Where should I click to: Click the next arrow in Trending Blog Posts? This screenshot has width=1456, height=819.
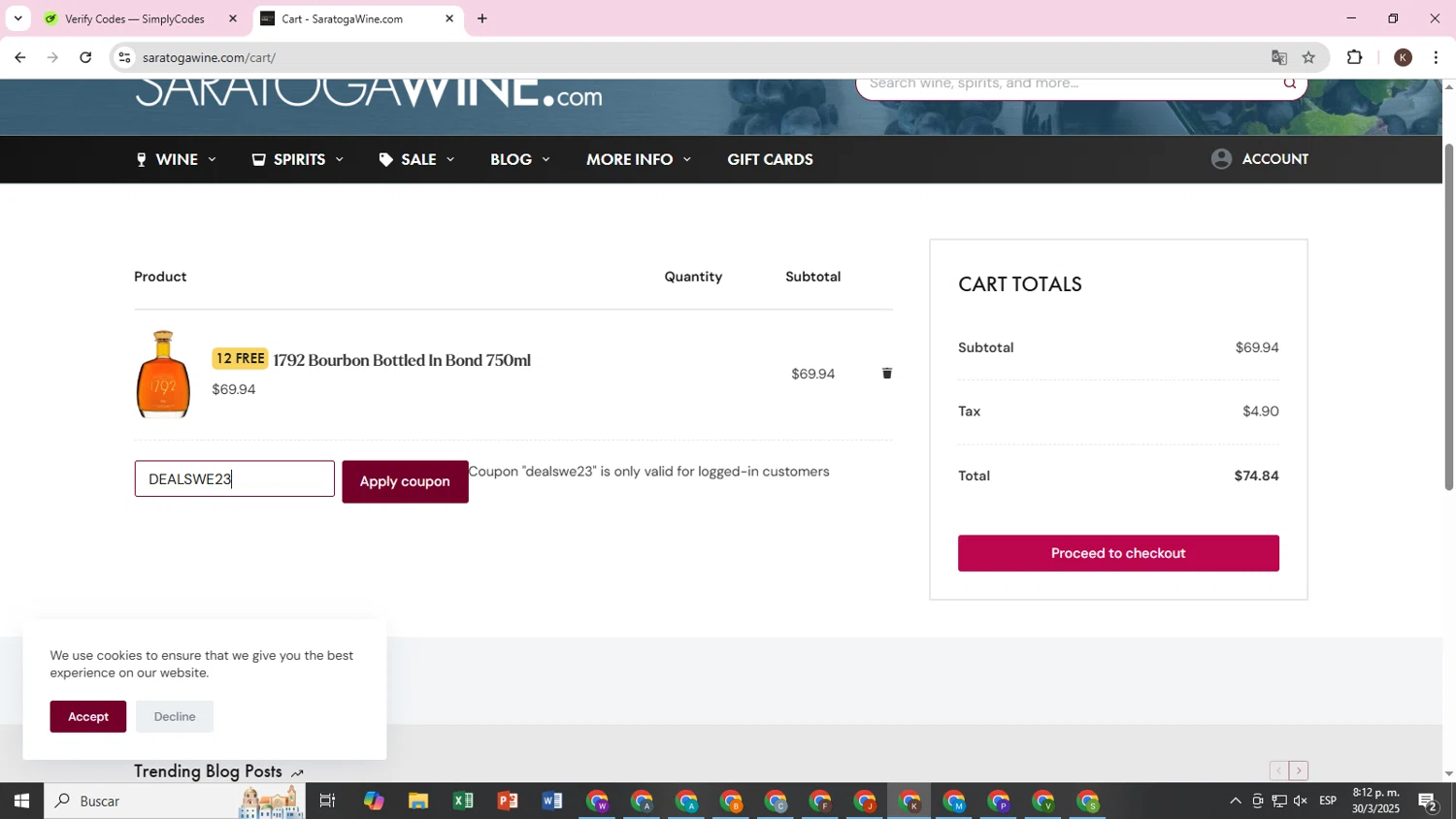coord(1299,770)
